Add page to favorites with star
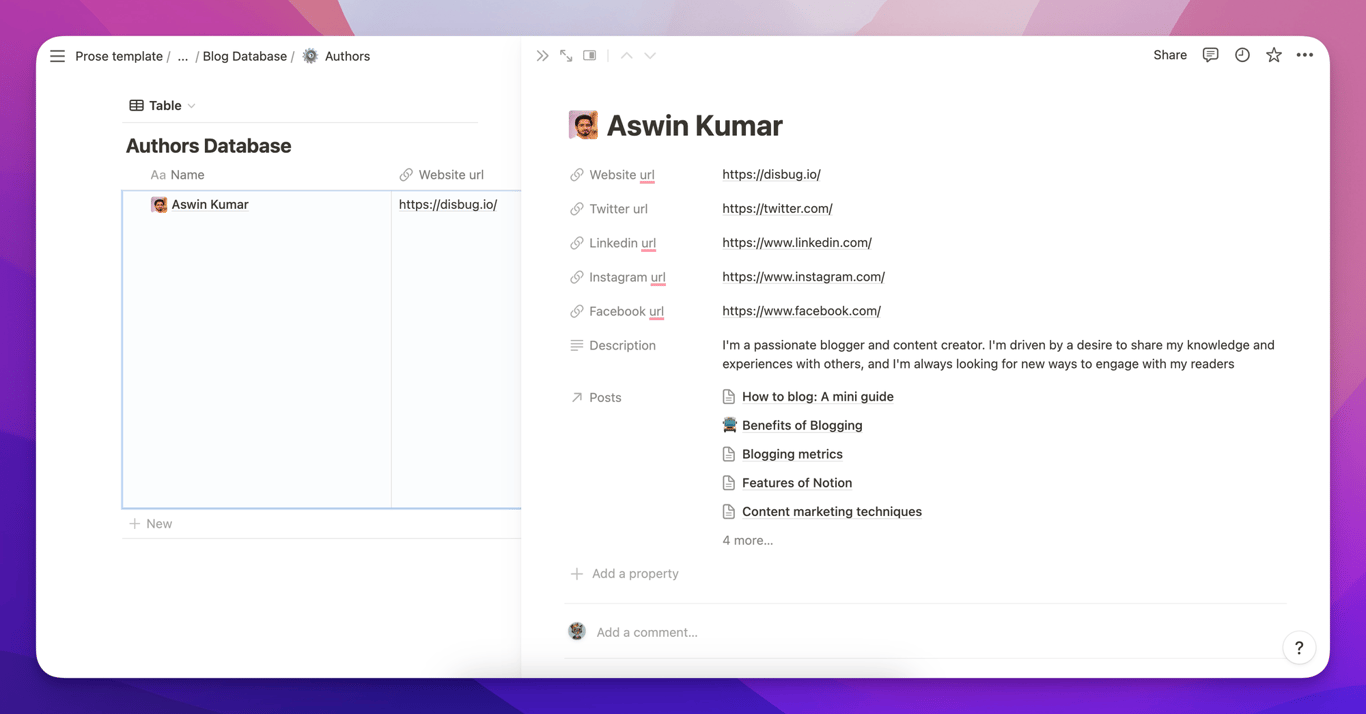The height and width of the screenshot is (714, 1366). [x=1273, y=55]
